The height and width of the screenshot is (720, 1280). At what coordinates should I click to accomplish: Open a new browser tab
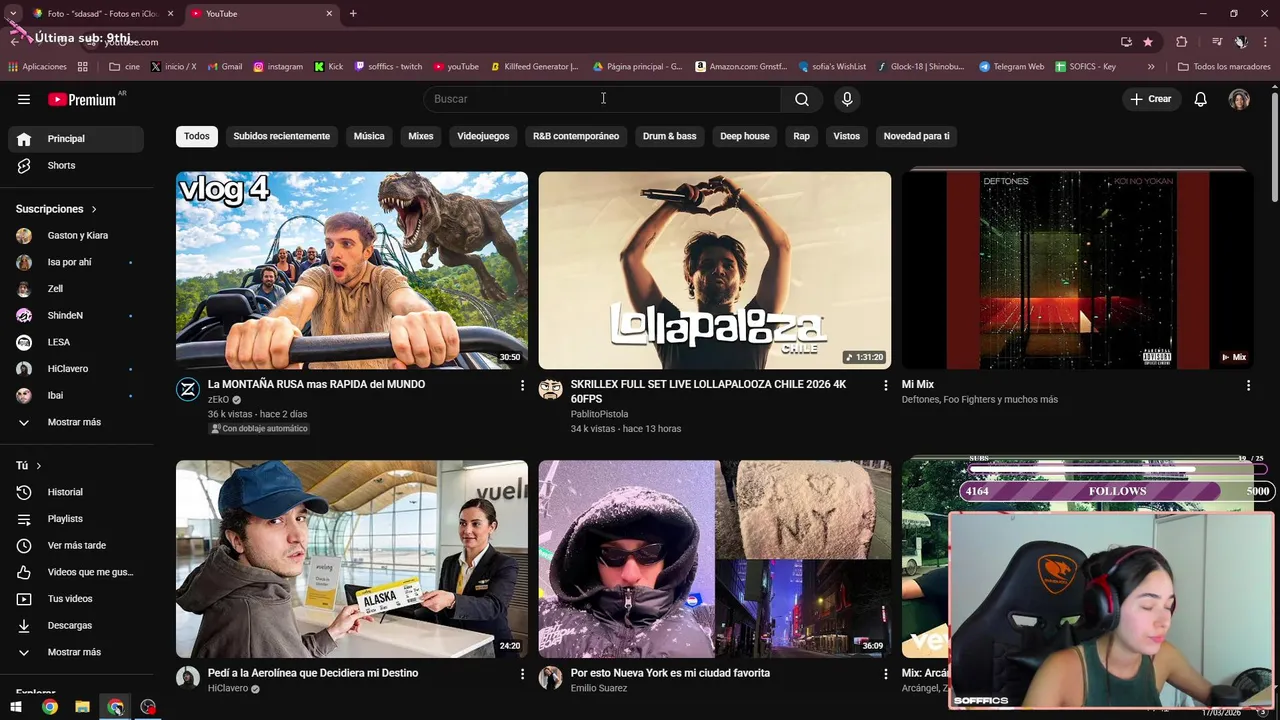353,14
